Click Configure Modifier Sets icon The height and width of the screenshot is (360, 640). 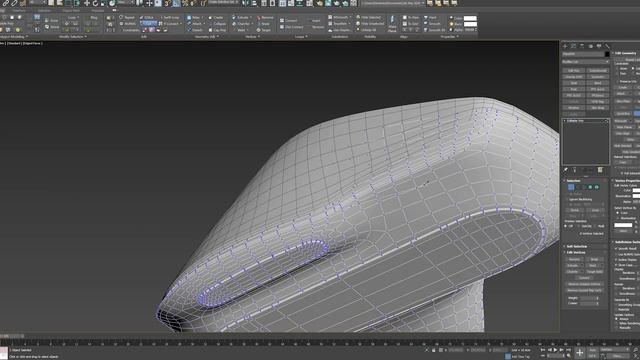[600, 170]
